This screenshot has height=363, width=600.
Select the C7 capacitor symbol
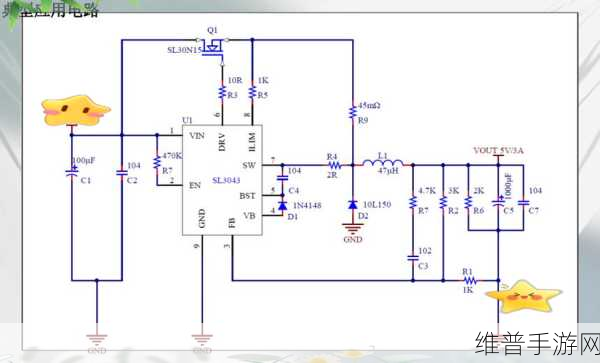[x=523, y=203]
